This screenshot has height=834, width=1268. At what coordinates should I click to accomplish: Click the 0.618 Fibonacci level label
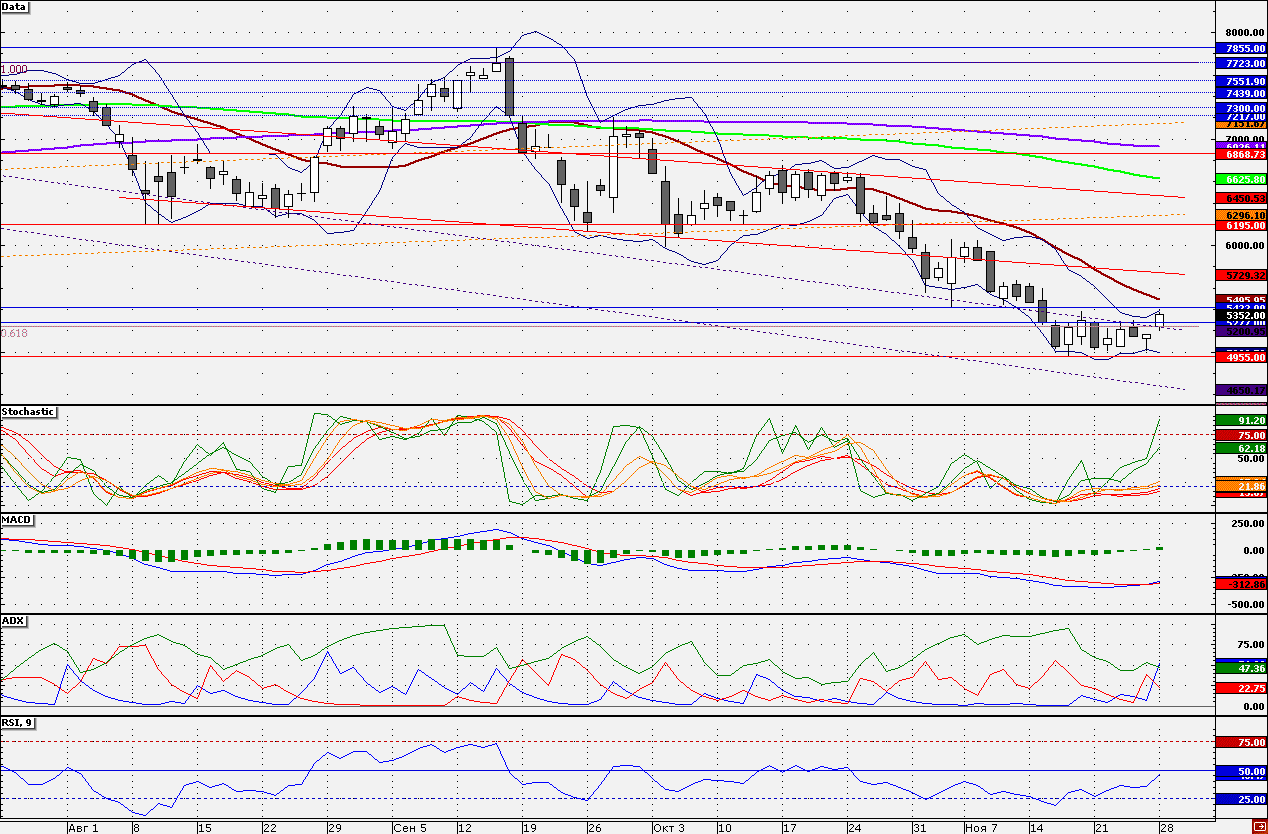pyautogui.click(x=14, y=333)
